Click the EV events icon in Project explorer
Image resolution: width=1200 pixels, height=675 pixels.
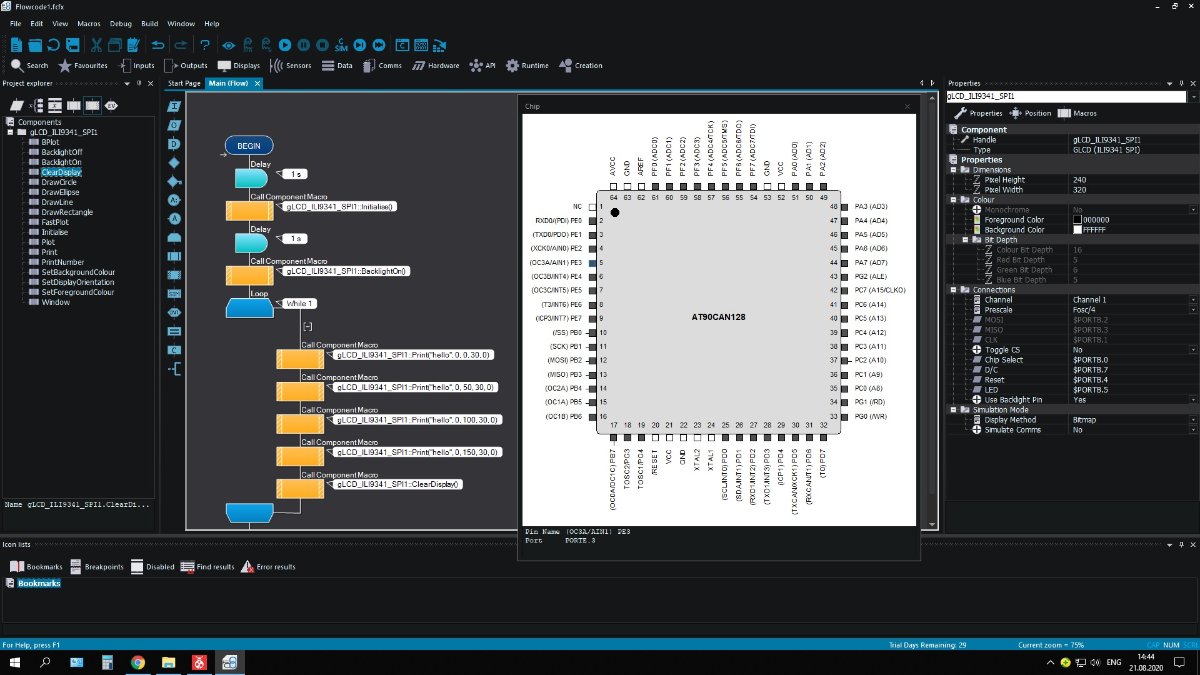point(111,104)
